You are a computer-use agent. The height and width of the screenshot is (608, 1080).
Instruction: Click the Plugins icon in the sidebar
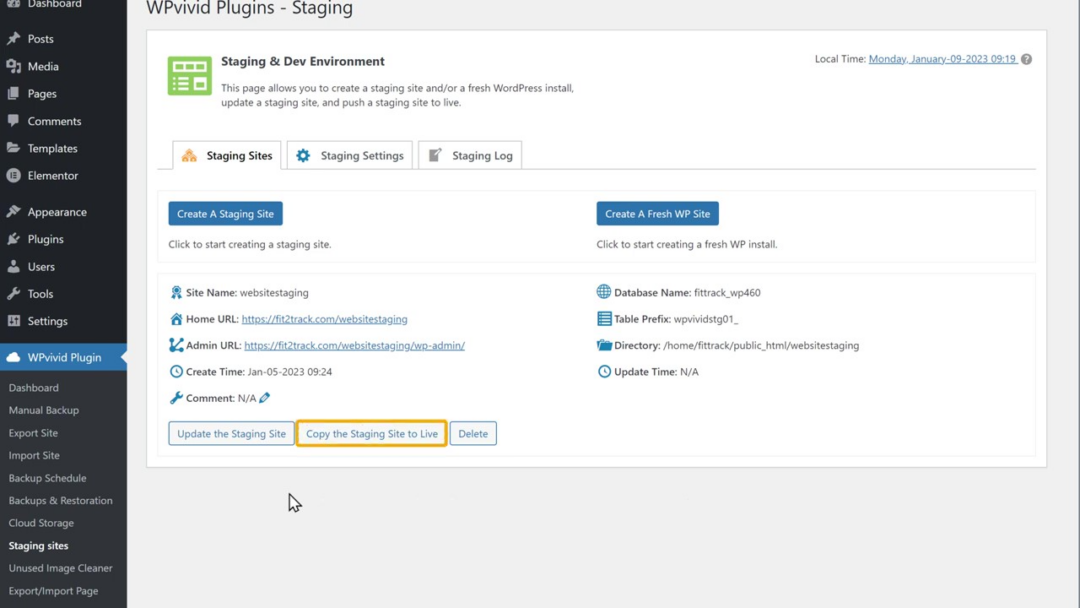pyautogui.click(x=12, y=239)
